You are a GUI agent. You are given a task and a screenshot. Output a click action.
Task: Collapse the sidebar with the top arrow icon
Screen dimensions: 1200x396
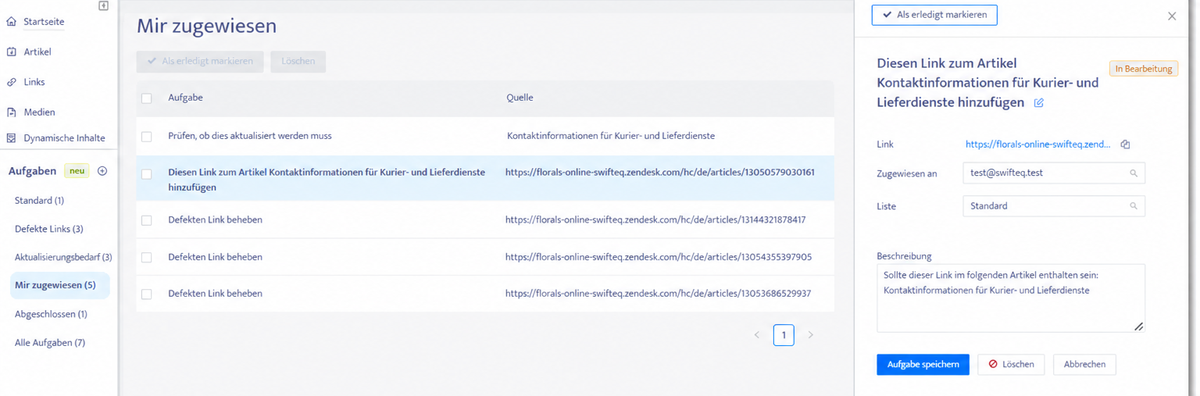[104, 5]
